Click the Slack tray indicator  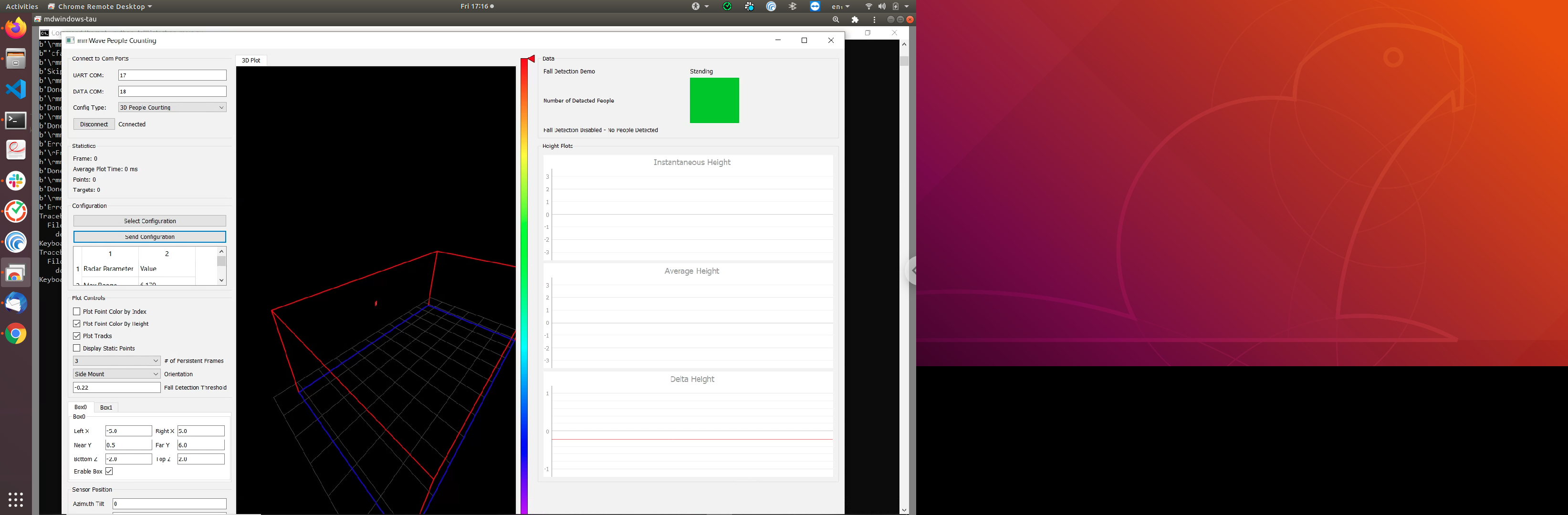tap(749, 6)
